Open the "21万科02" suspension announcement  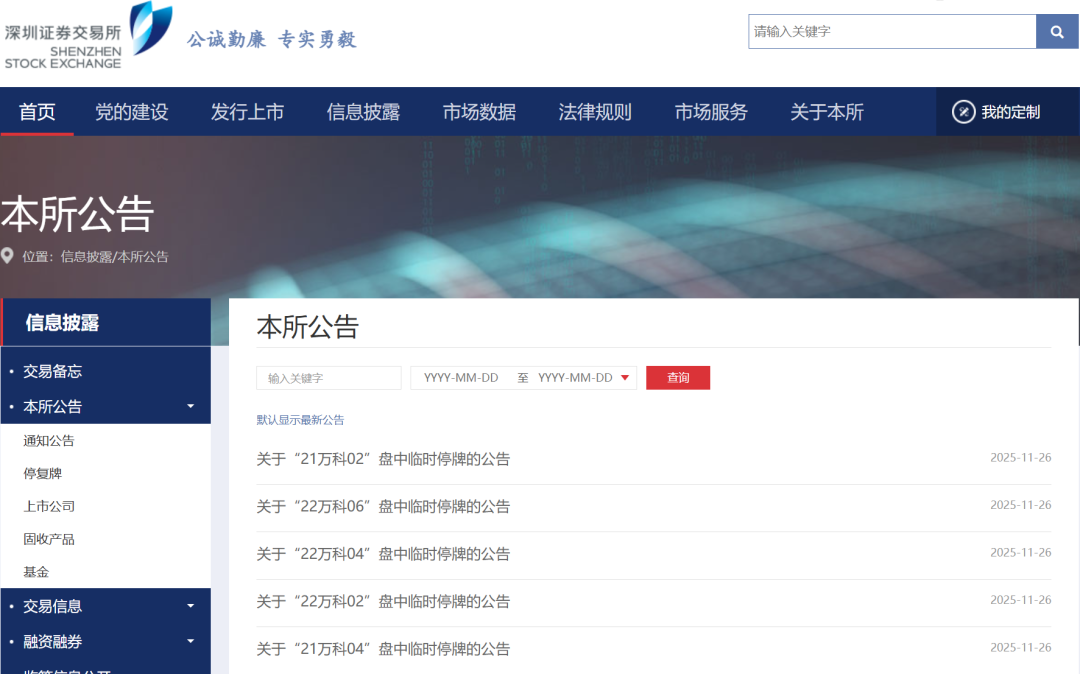(383, 459)
